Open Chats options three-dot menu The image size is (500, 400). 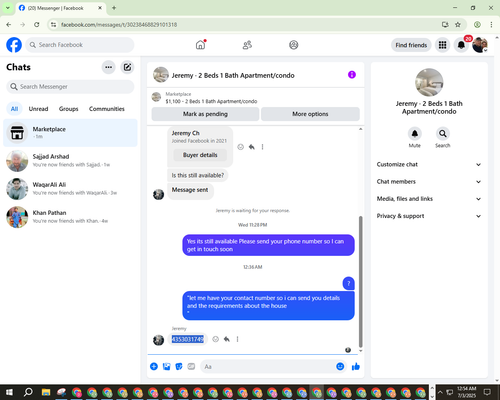click(108, 67)
